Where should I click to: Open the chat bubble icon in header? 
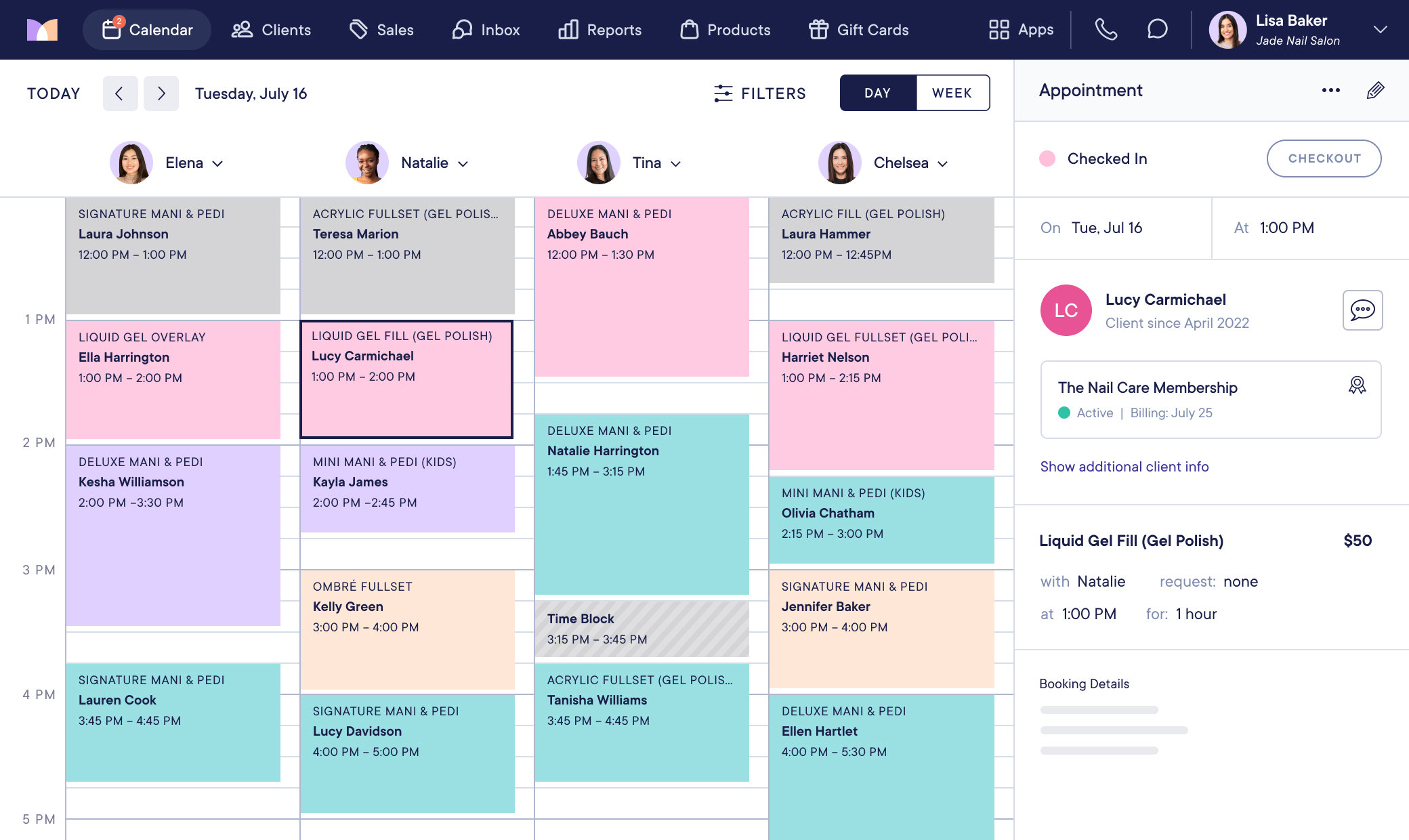[1157, 29]
